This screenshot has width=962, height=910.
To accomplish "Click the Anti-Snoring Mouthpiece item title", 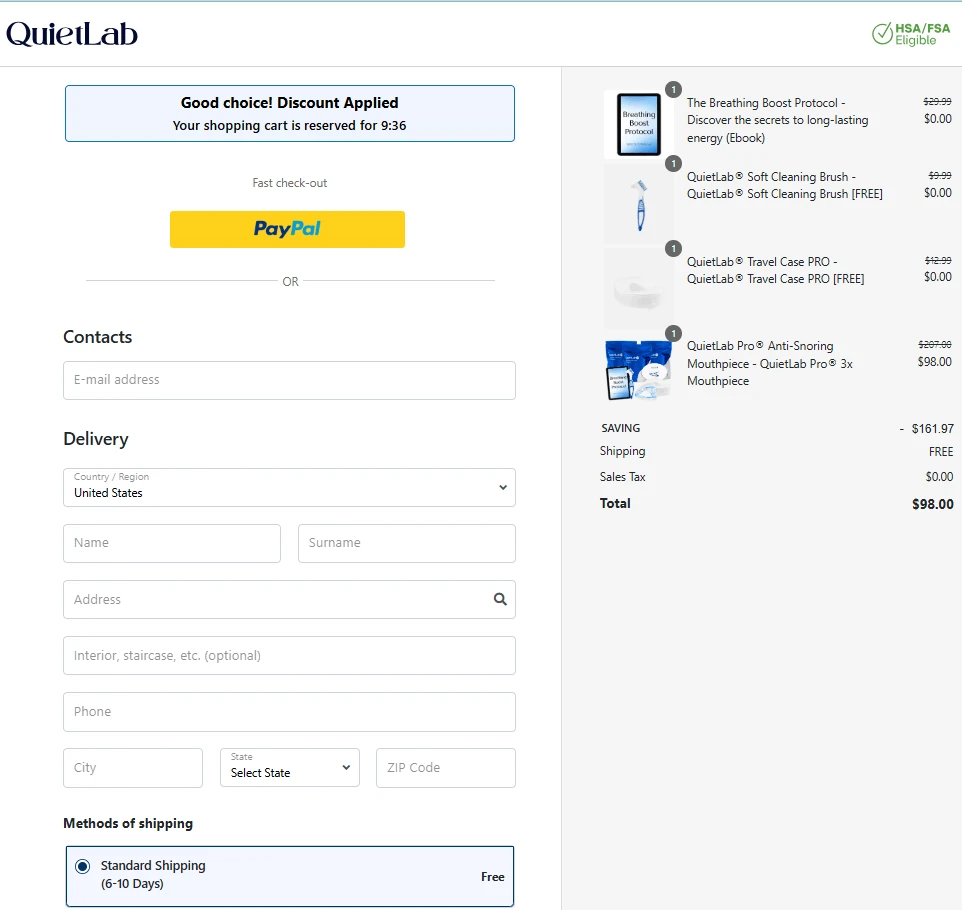I will (x=770, y=363).
